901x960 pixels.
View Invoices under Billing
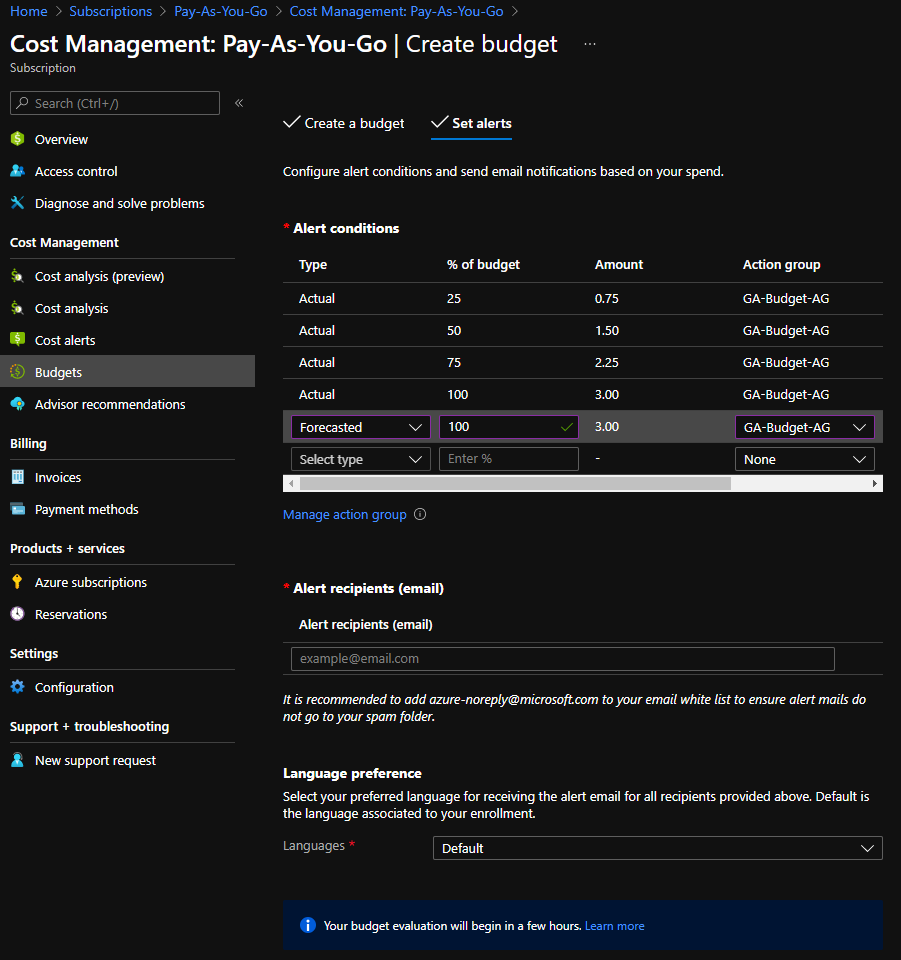tap(58, 477)
